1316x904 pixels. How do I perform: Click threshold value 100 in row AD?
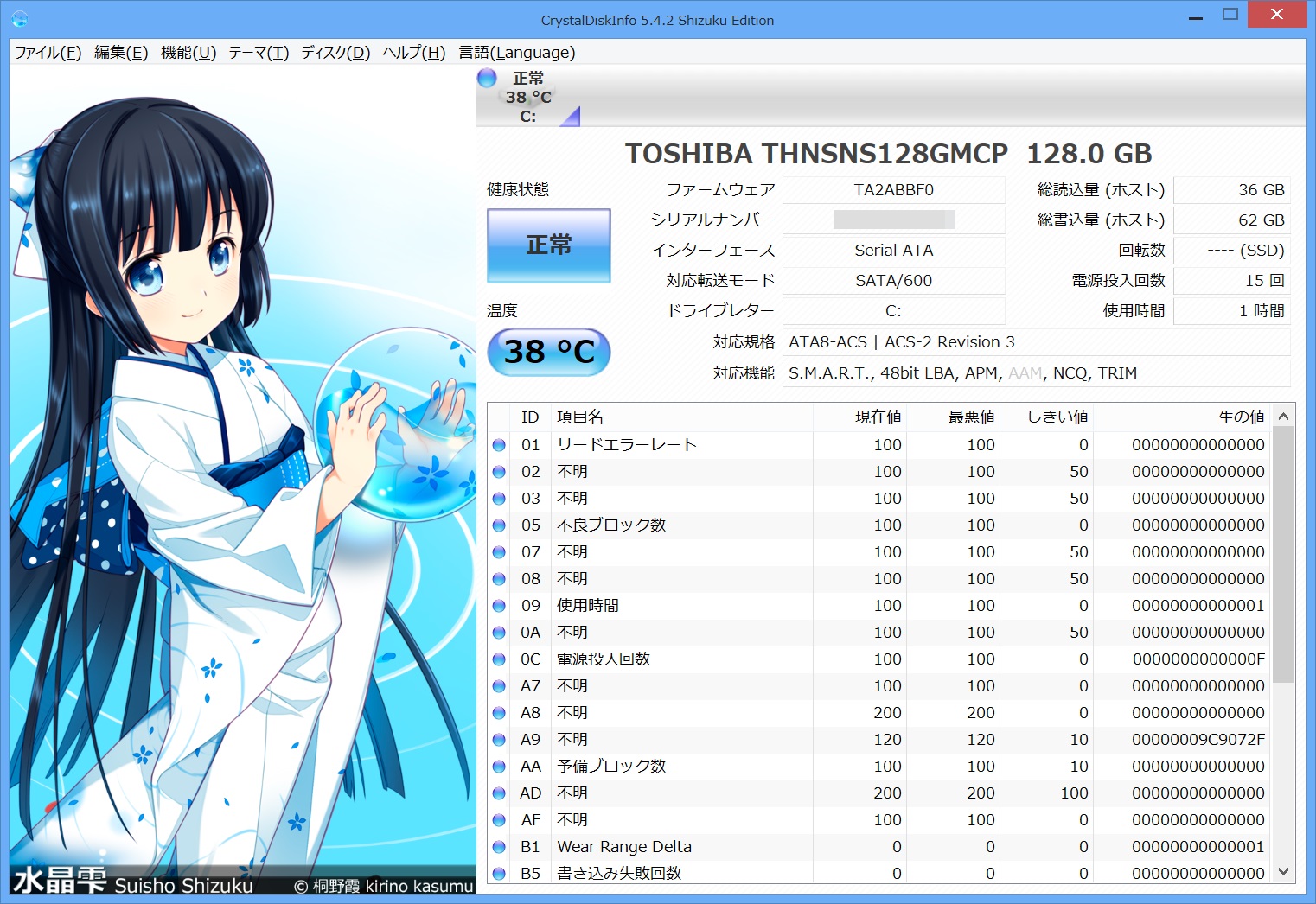[x=1074, y=793]
